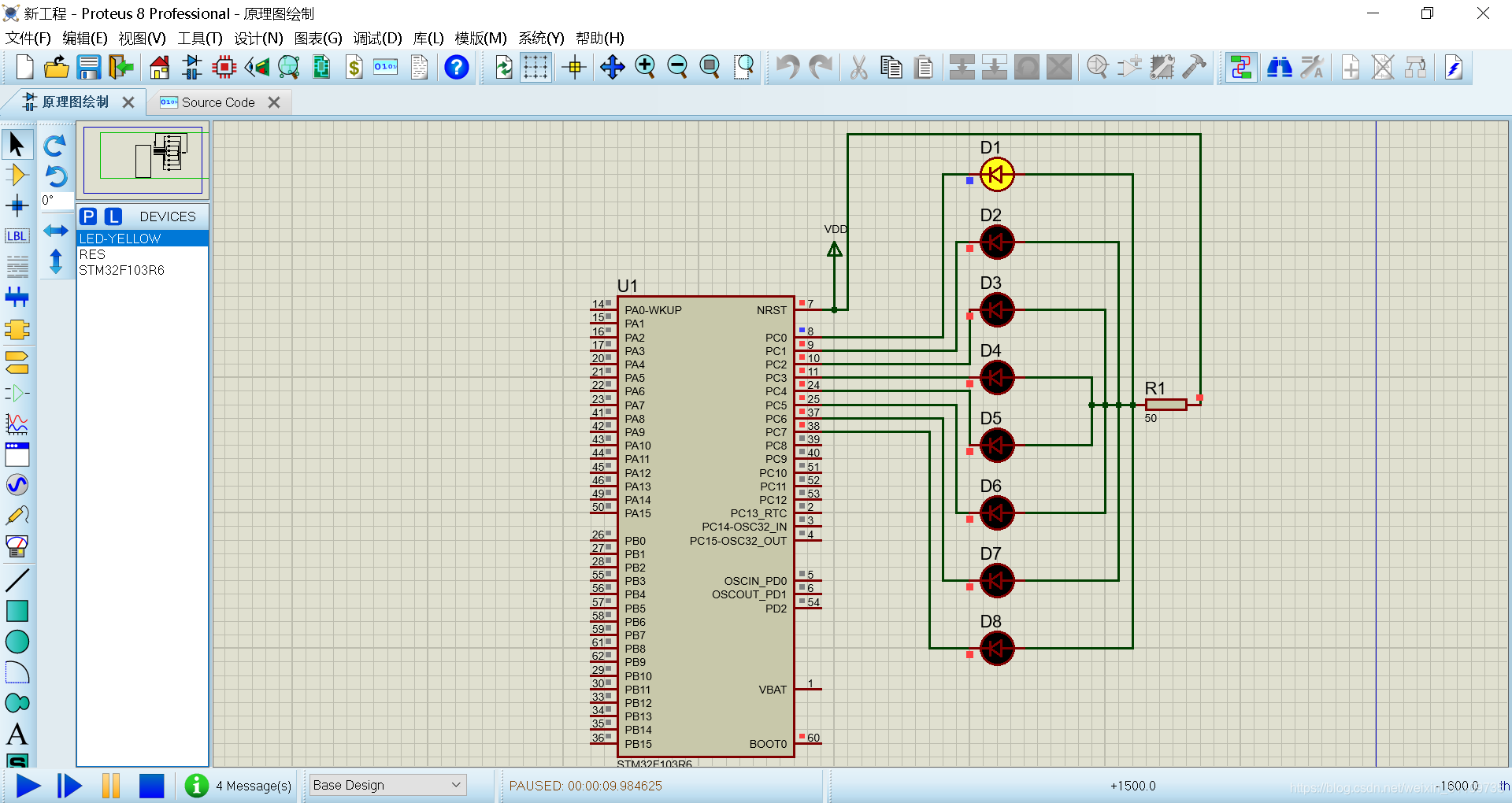Click the Play simulation button

click(x=28, y=786)
